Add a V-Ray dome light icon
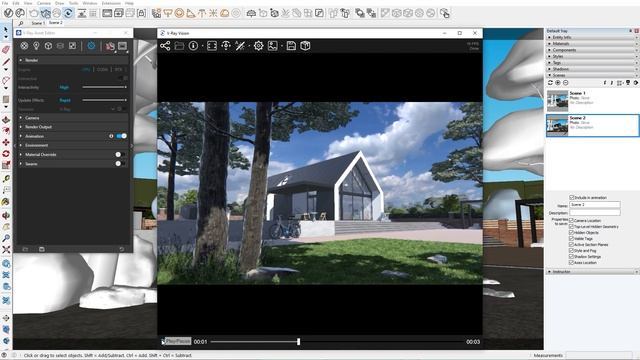The width and height of the screenshot is (640, 360). pos(224,13)
